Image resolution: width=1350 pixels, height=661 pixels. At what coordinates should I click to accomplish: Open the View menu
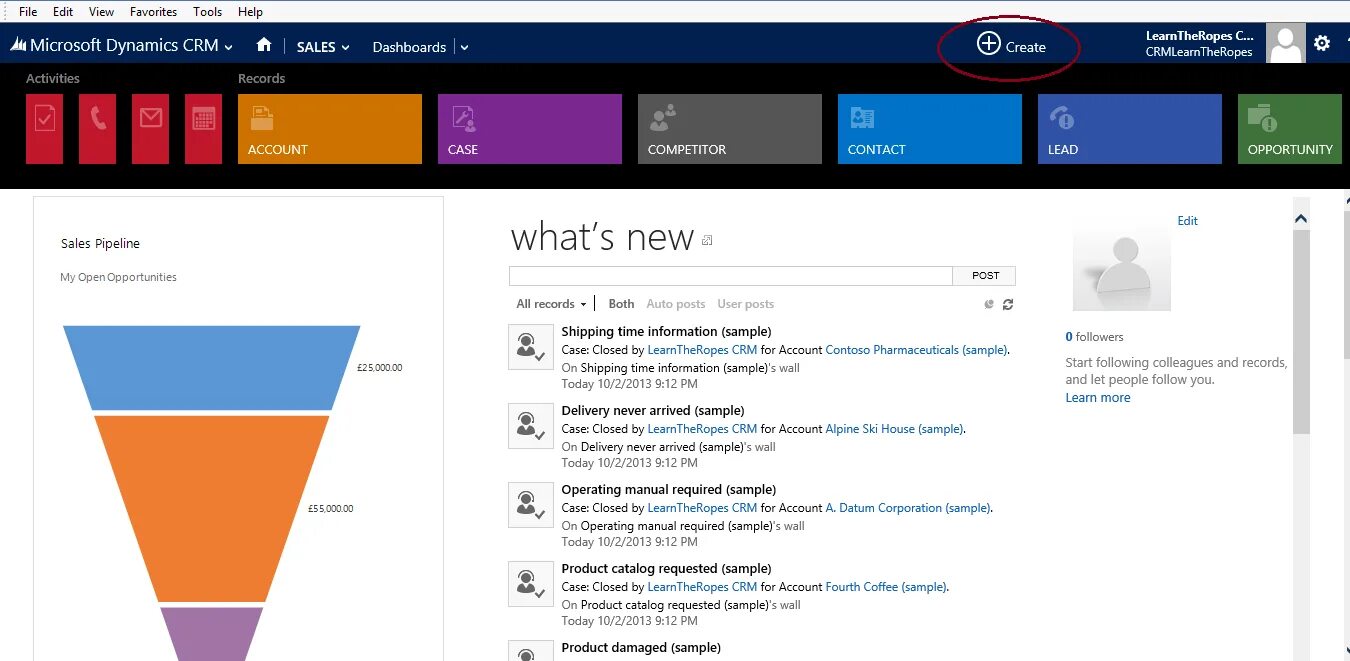pos(101,12)
